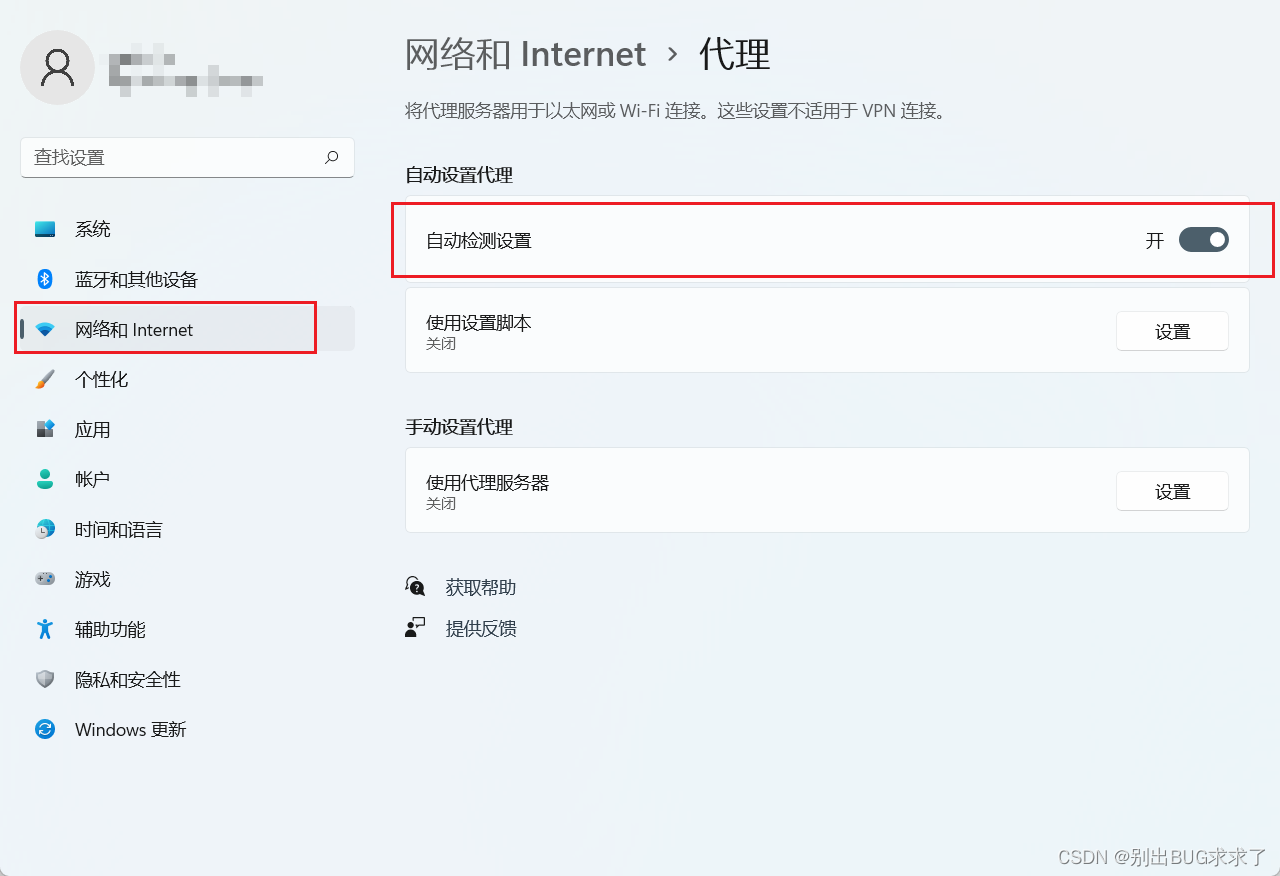This screenshot has height=876, width=1280.
Task: Click the Windows Update refresh icon
Action: click(x=45, y=729)
